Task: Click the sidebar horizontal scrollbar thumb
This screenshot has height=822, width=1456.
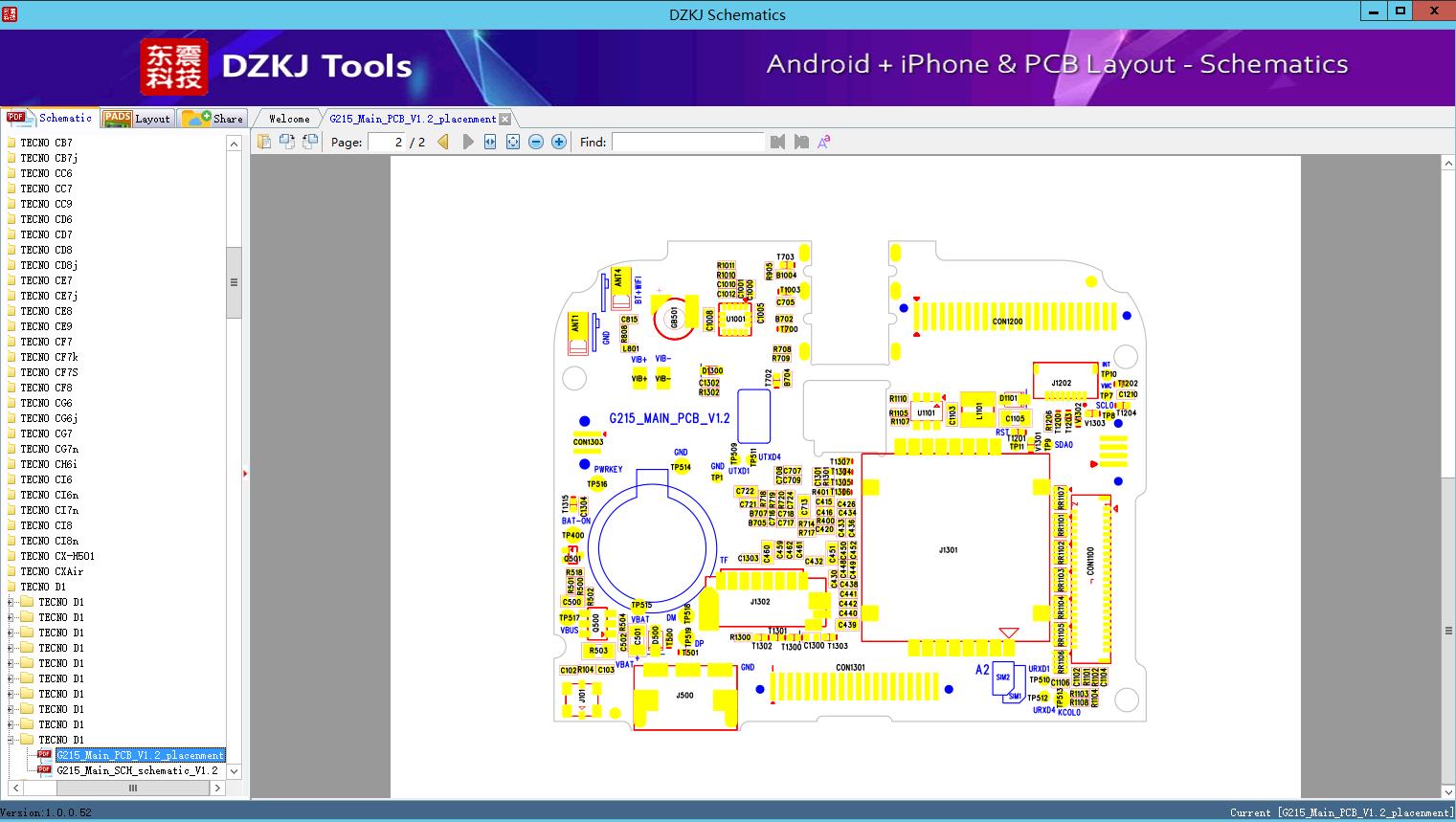Action: point(132,789)
